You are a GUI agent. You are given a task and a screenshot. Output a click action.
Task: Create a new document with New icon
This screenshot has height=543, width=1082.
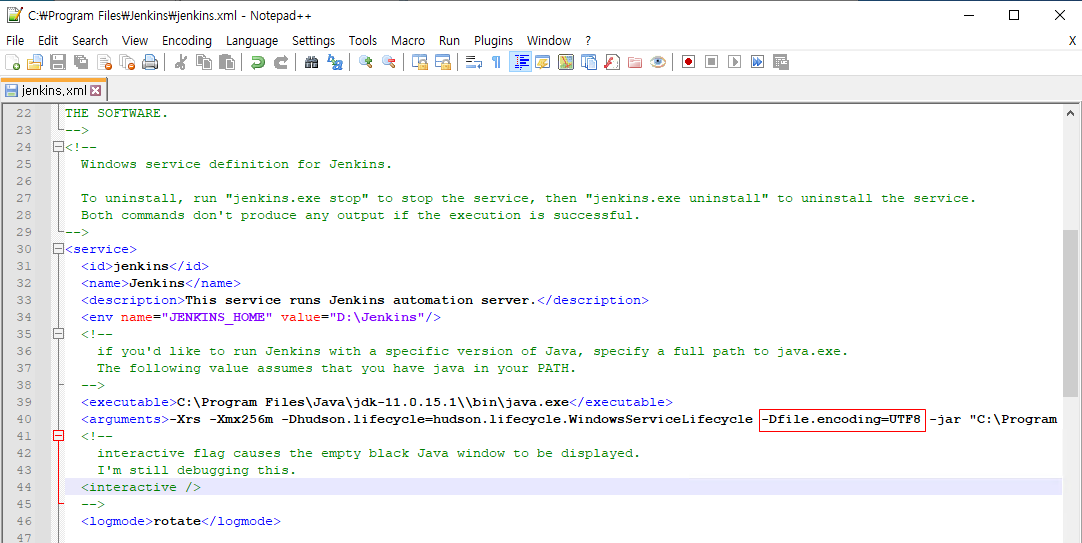pyautogui.click(x=12, y=62)
